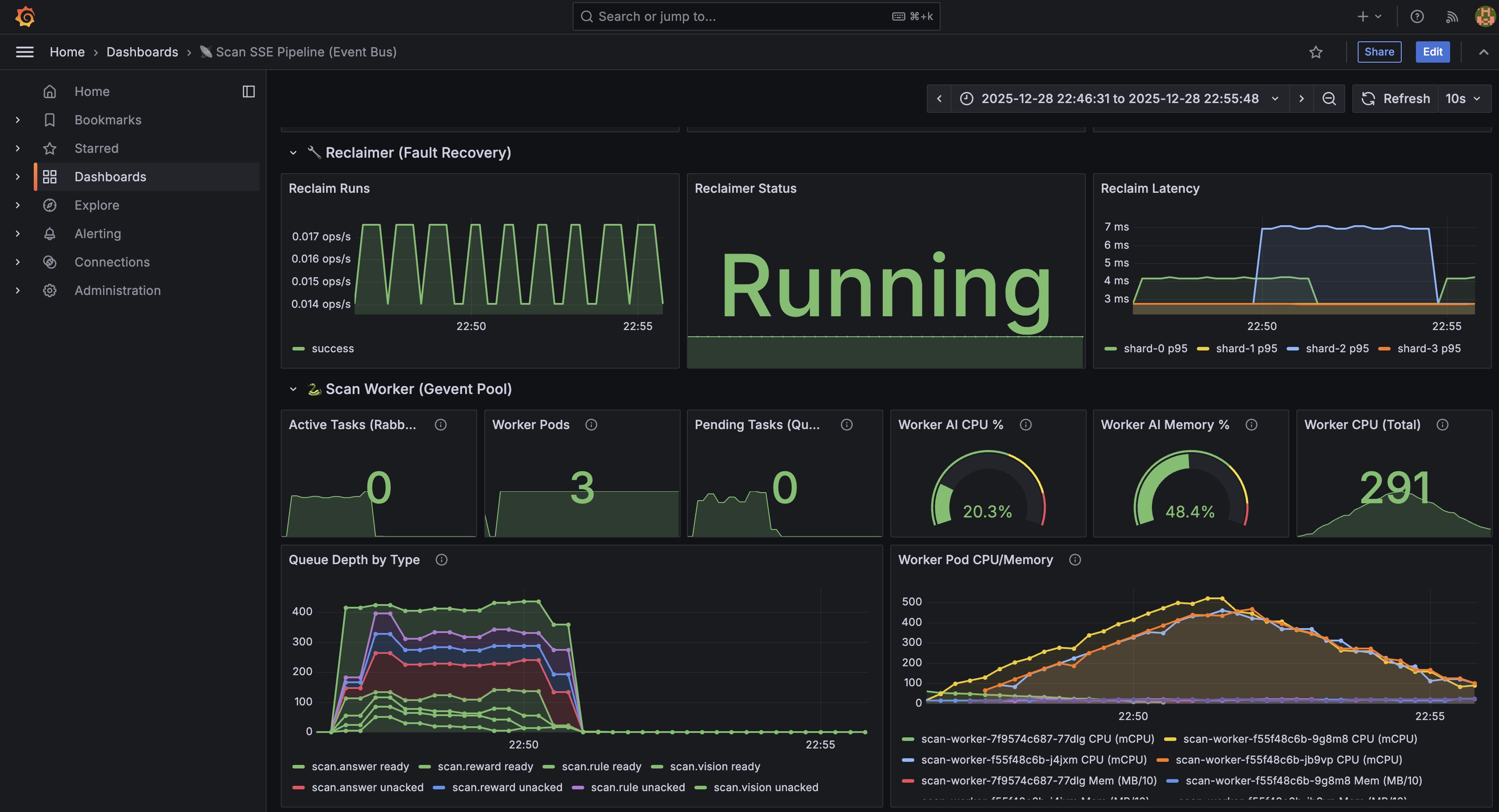This screenshot has height=812, width=1499.
Task: Click the Share button
Action: pos(1379,52)
